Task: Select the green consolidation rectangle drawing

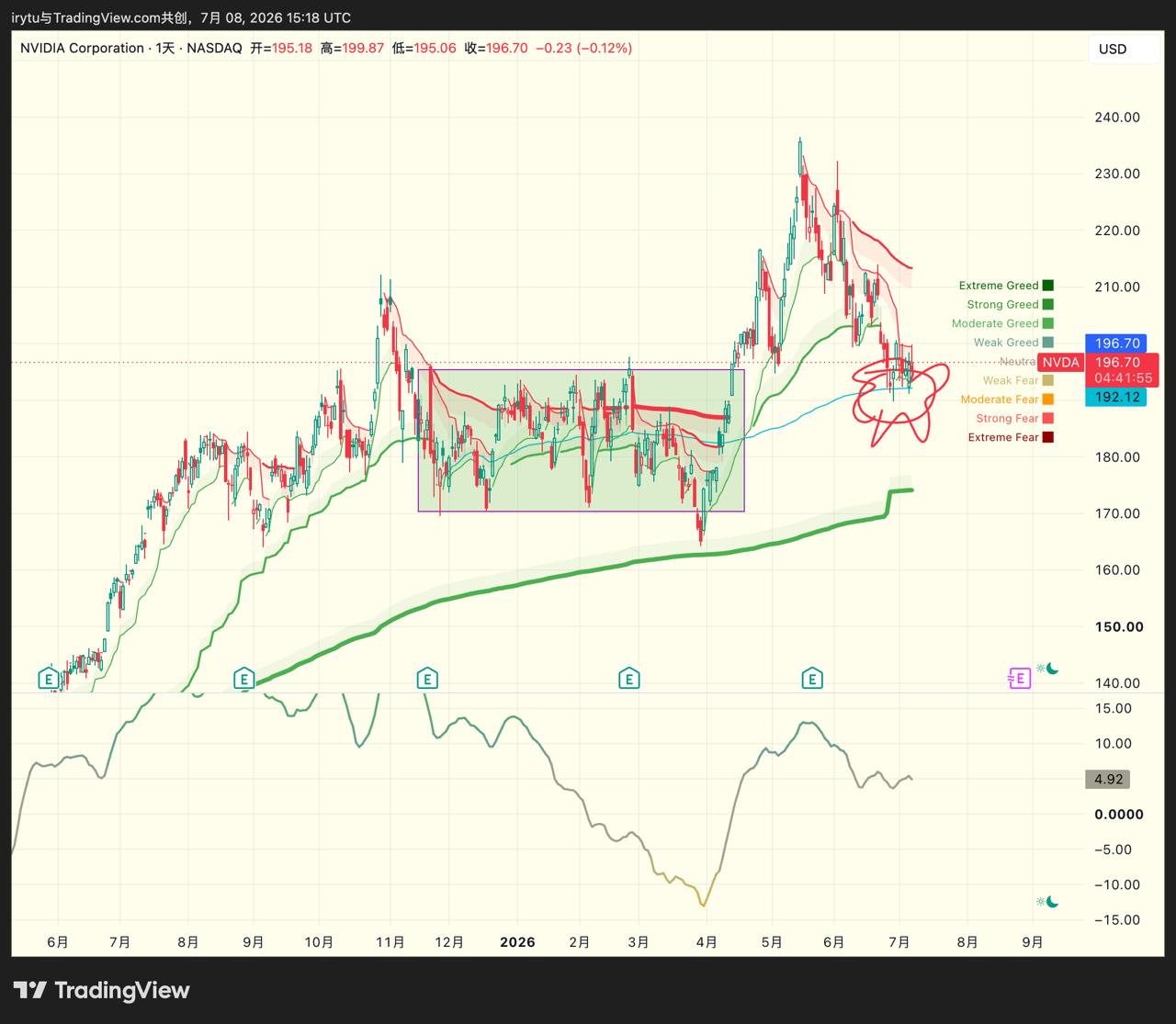Action: tap(581, 440)
